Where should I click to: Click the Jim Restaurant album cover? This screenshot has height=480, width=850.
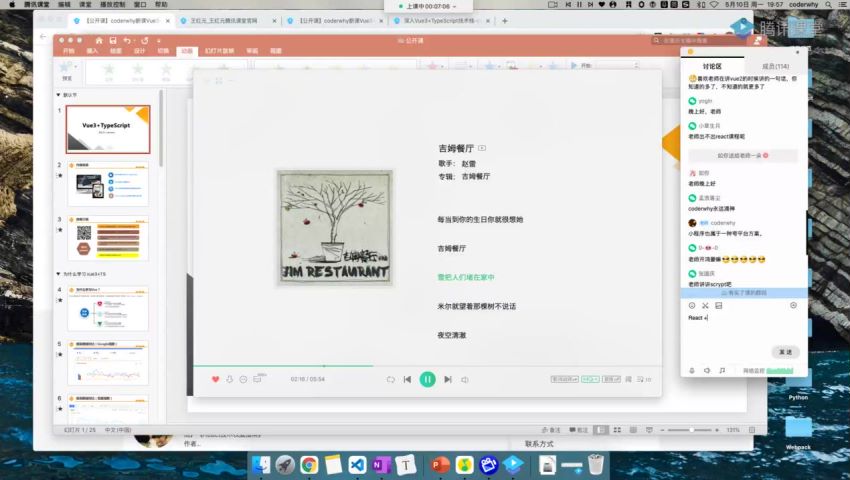pos(334,227)
